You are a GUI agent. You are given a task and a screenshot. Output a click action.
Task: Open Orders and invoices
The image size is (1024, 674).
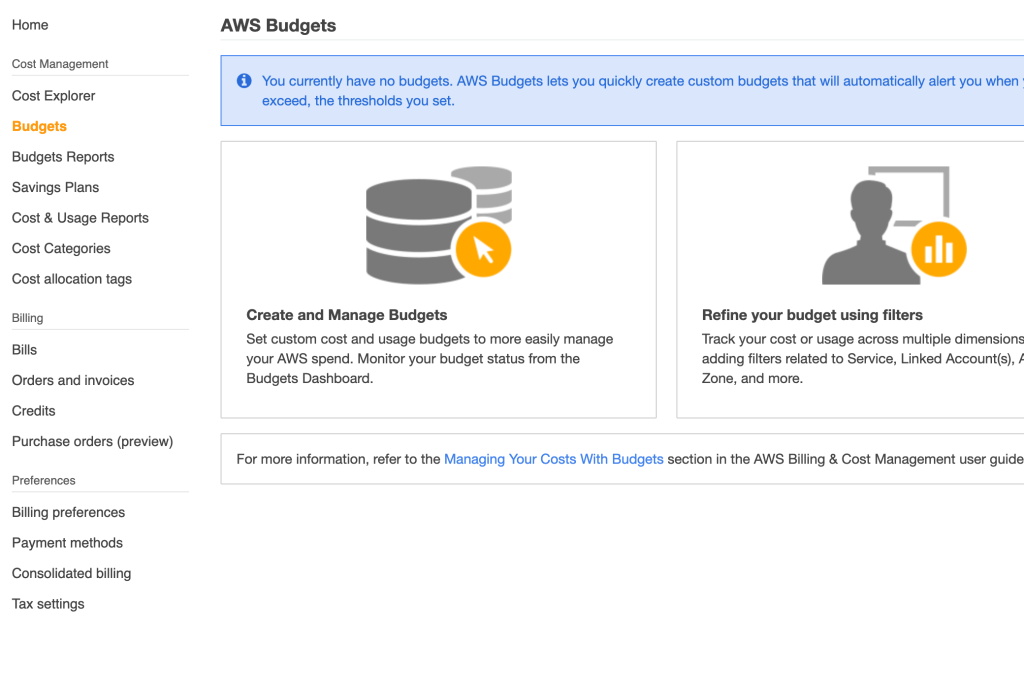coord(73,381)
